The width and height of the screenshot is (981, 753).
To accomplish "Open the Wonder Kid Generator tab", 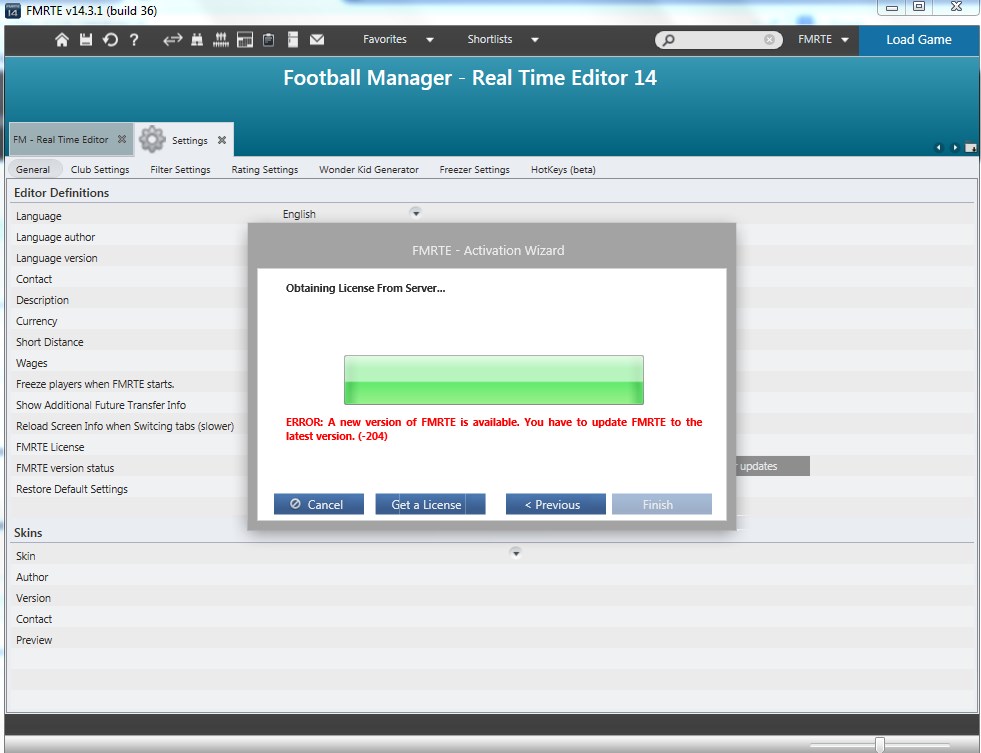I will coord(369,169).
